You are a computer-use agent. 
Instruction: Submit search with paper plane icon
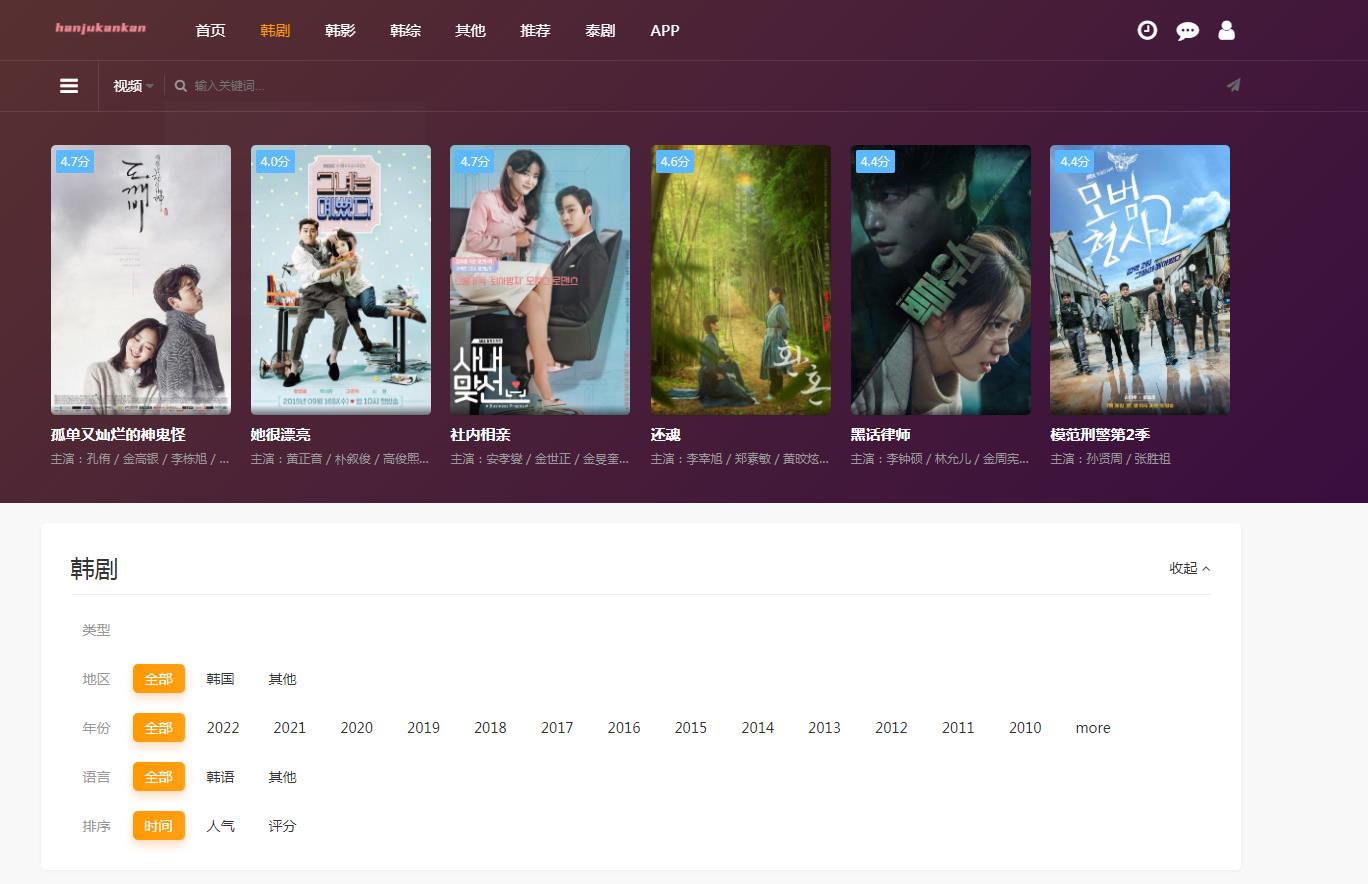(x=1233, y=85)
